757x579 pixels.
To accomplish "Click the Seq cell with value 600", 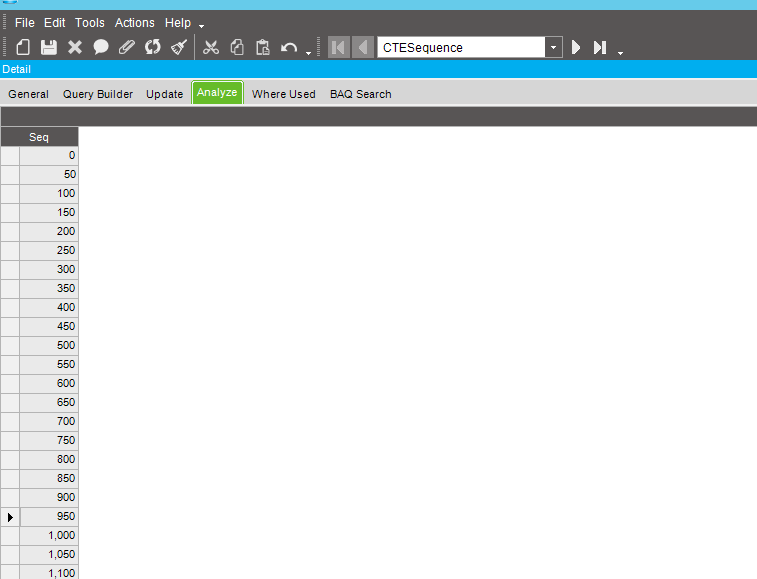I will [49, 383].
